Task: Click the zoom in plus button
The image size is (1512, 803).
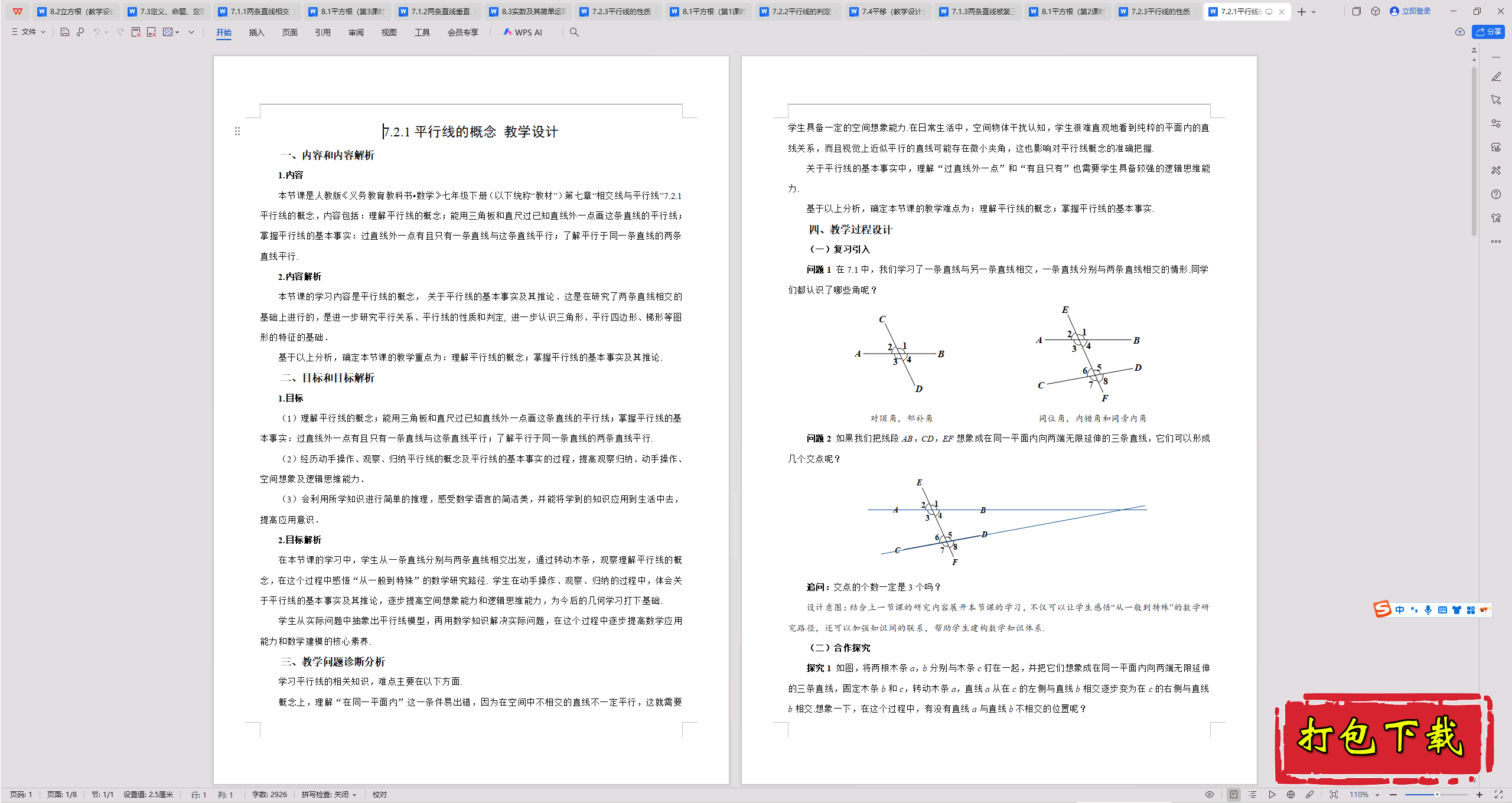Action: point(1480,795)
